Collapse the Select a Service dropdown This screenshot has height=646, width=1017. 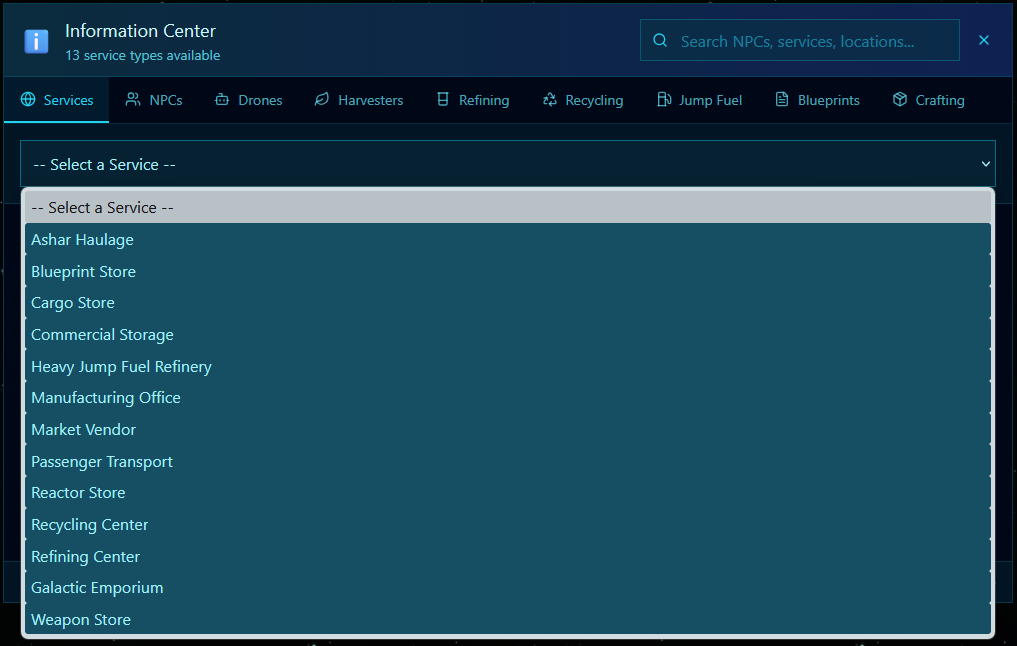coord(507,164)
